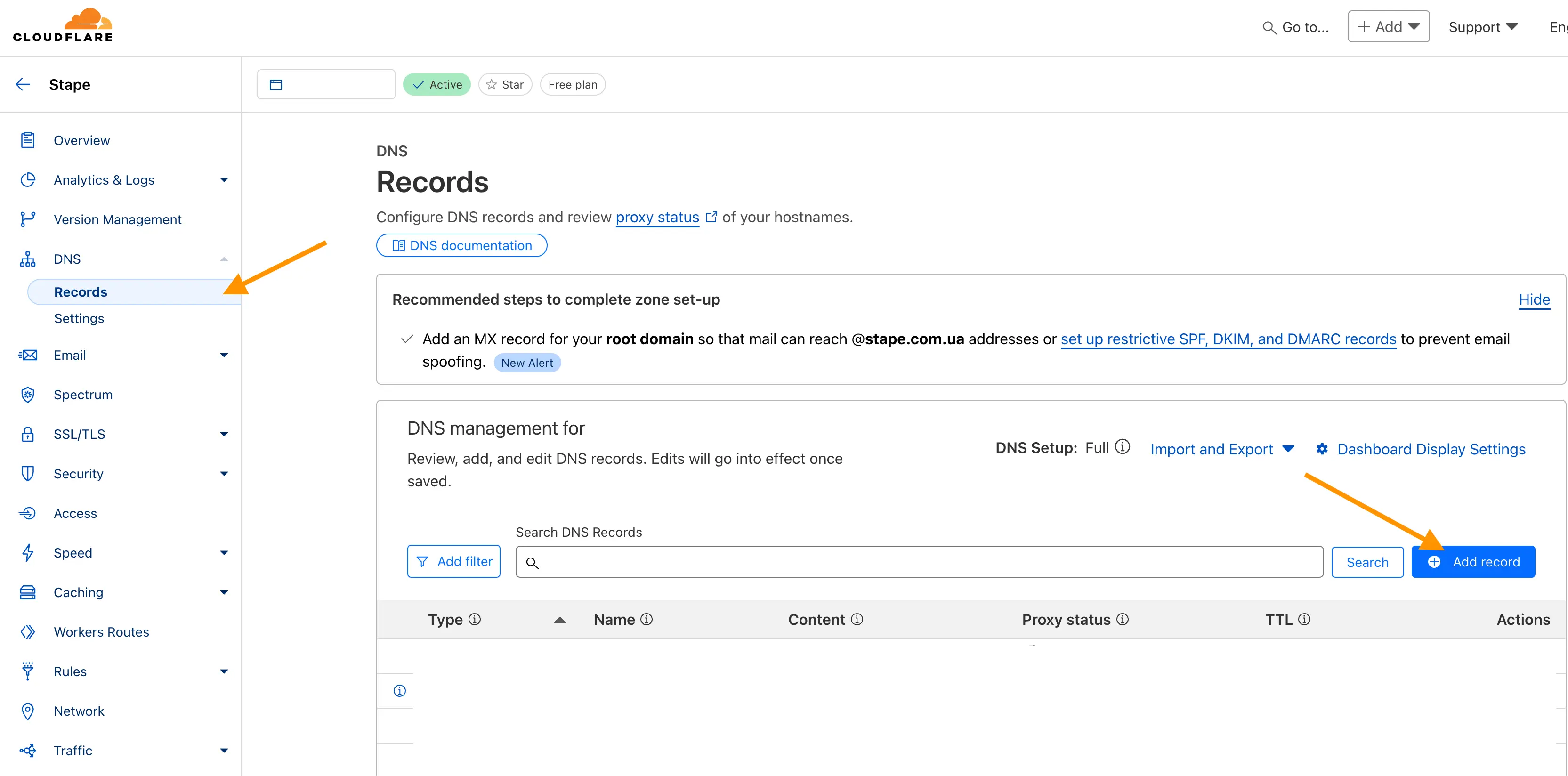
Task: Click the Security shield icon
Action: [x=27, y=474]
